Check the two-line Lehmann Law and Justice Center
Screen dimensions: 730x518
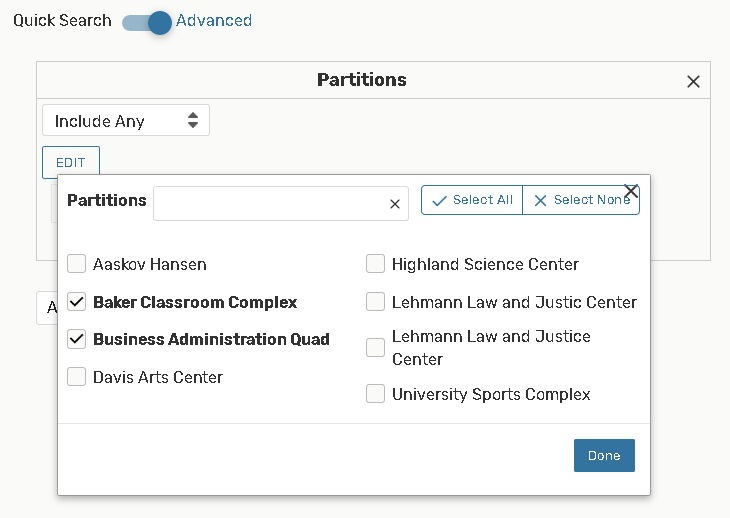point(375,348)
